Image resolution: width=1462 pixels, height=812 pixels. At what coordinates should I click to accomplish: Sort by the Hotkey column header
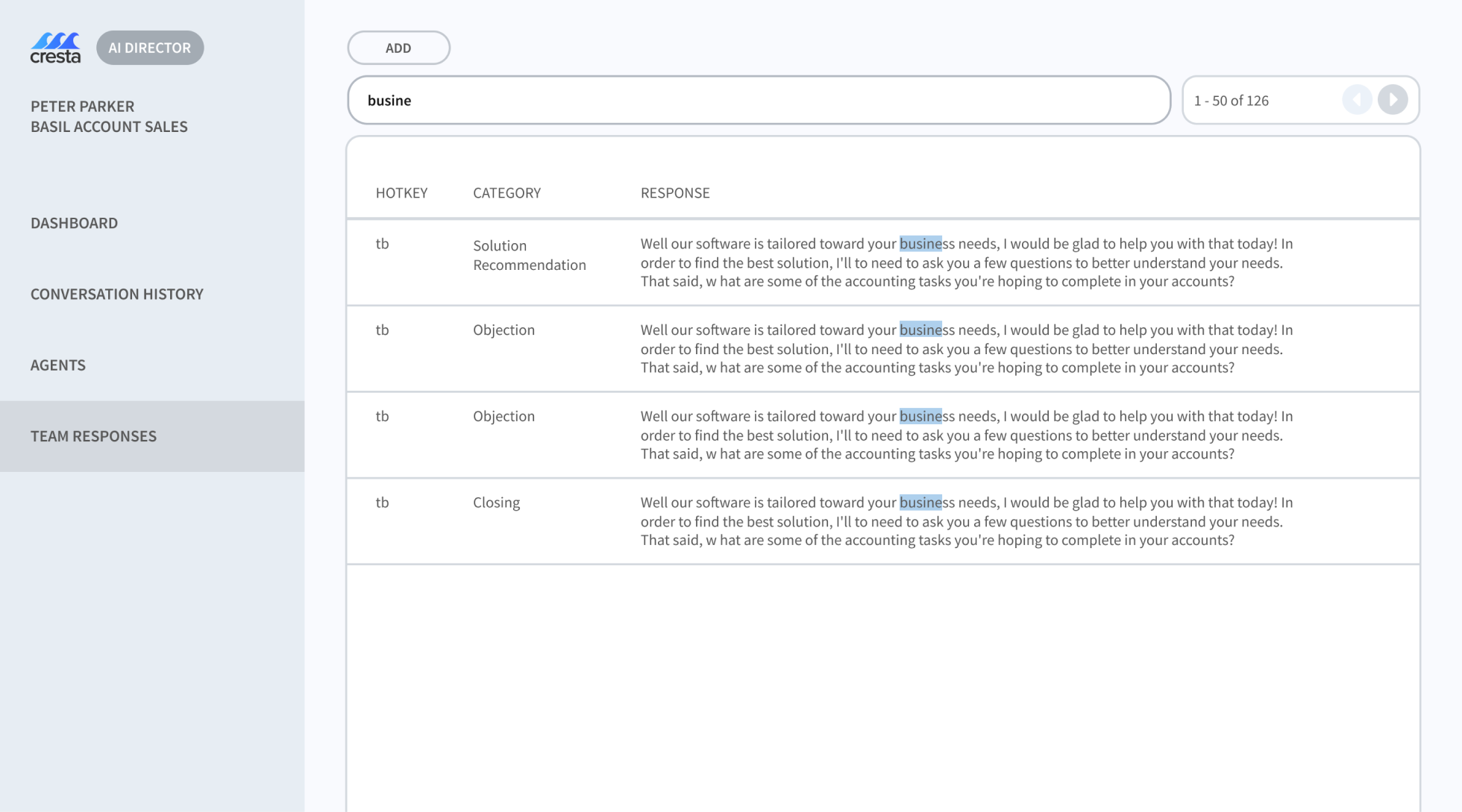click(401, 193)
